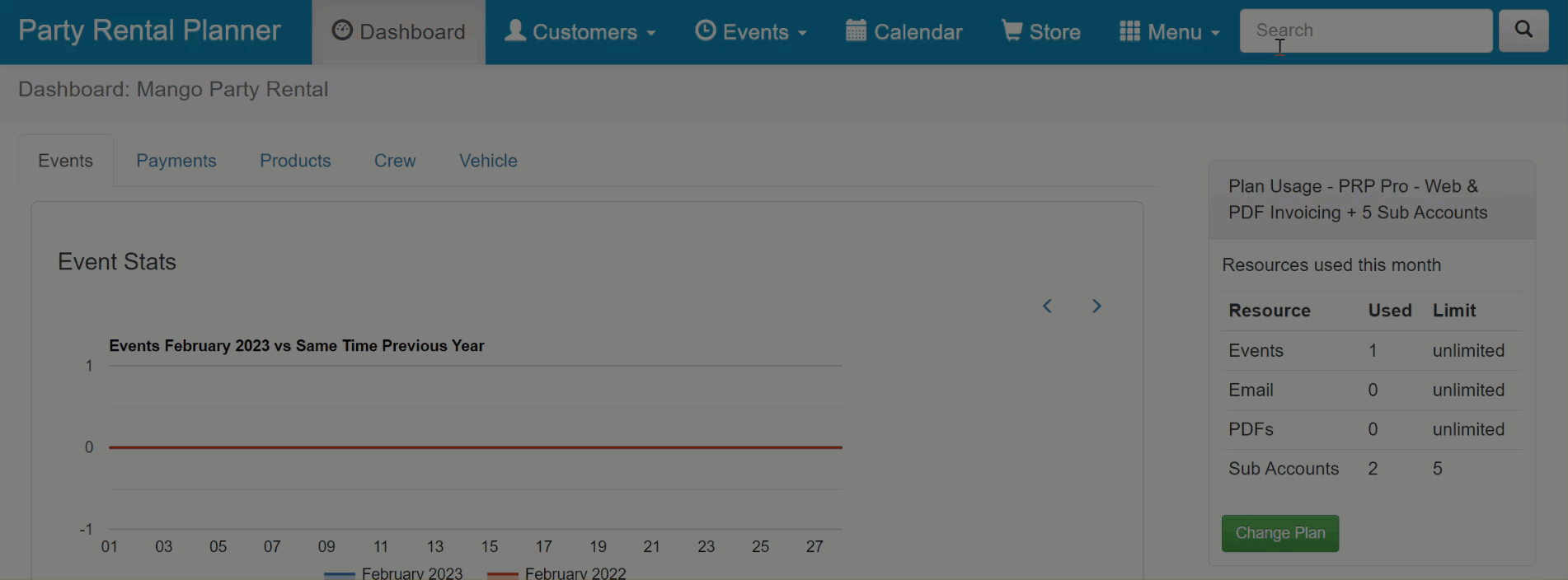This screenshot has height=580, width=1568.
Task: Select the Vehicle tab
Action: [488, 161]
